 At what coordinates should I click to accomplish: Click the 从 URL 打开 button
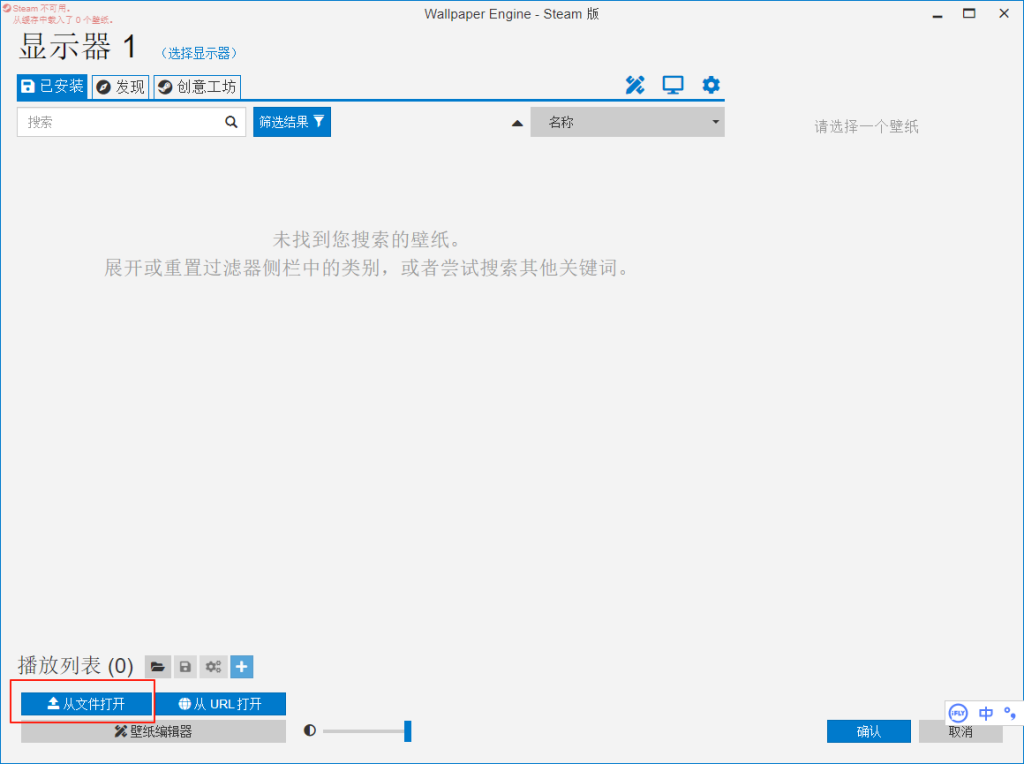coord(220,704)
